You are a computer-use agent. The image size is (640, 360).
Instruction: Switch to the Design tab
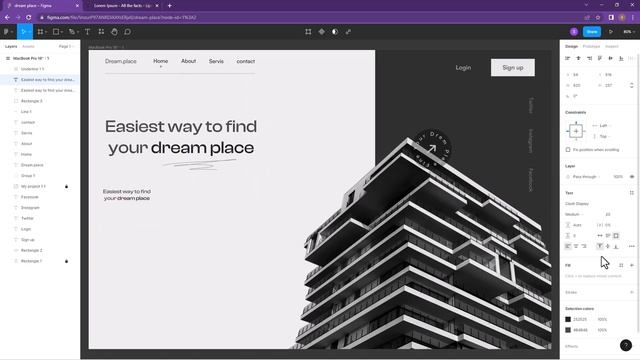tap(571, 47)
